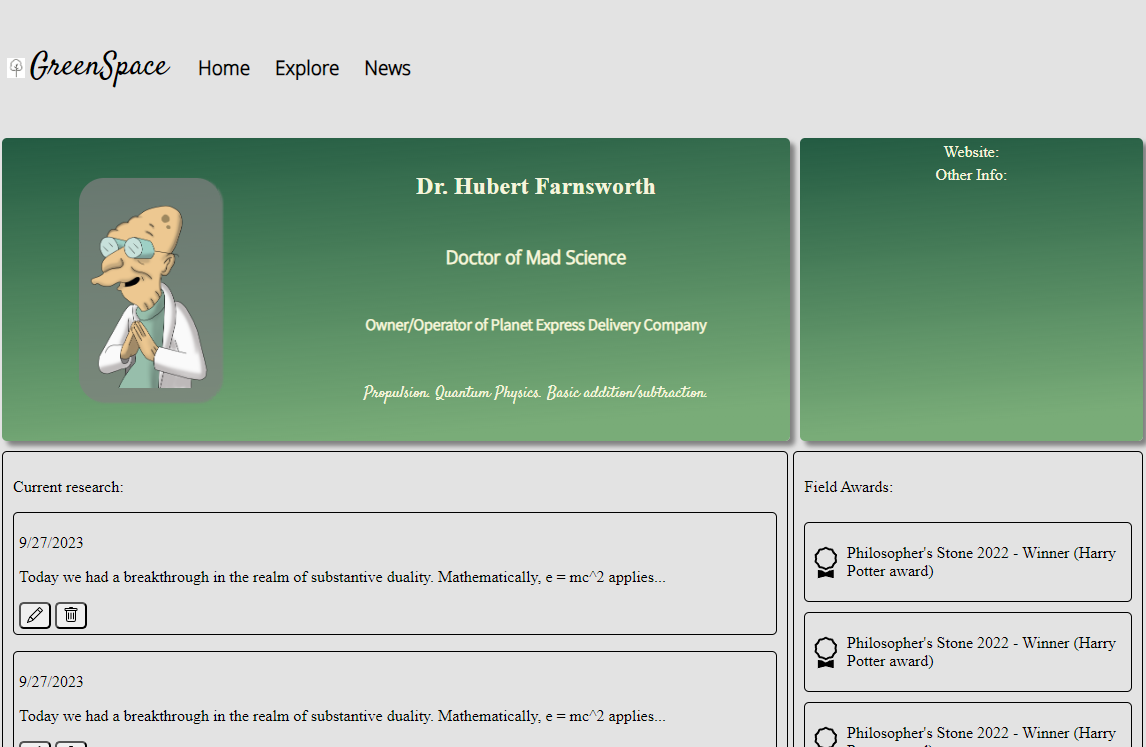This screenshot has width=1146, height=747.
Task: Go to the Explore page
Action: pos(307,68)
